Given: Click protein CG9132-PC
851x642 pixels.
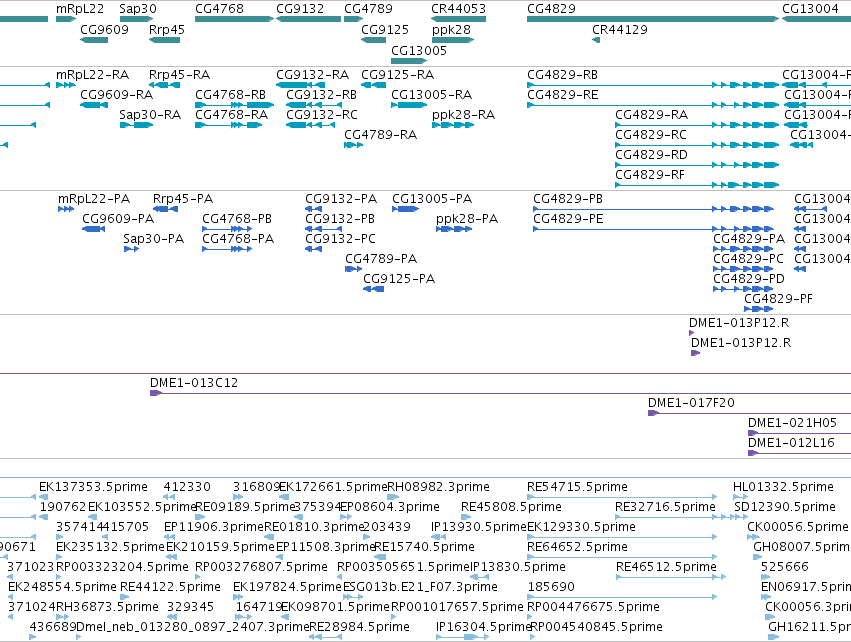Looking at the screenshot, I should pos(314,249).
